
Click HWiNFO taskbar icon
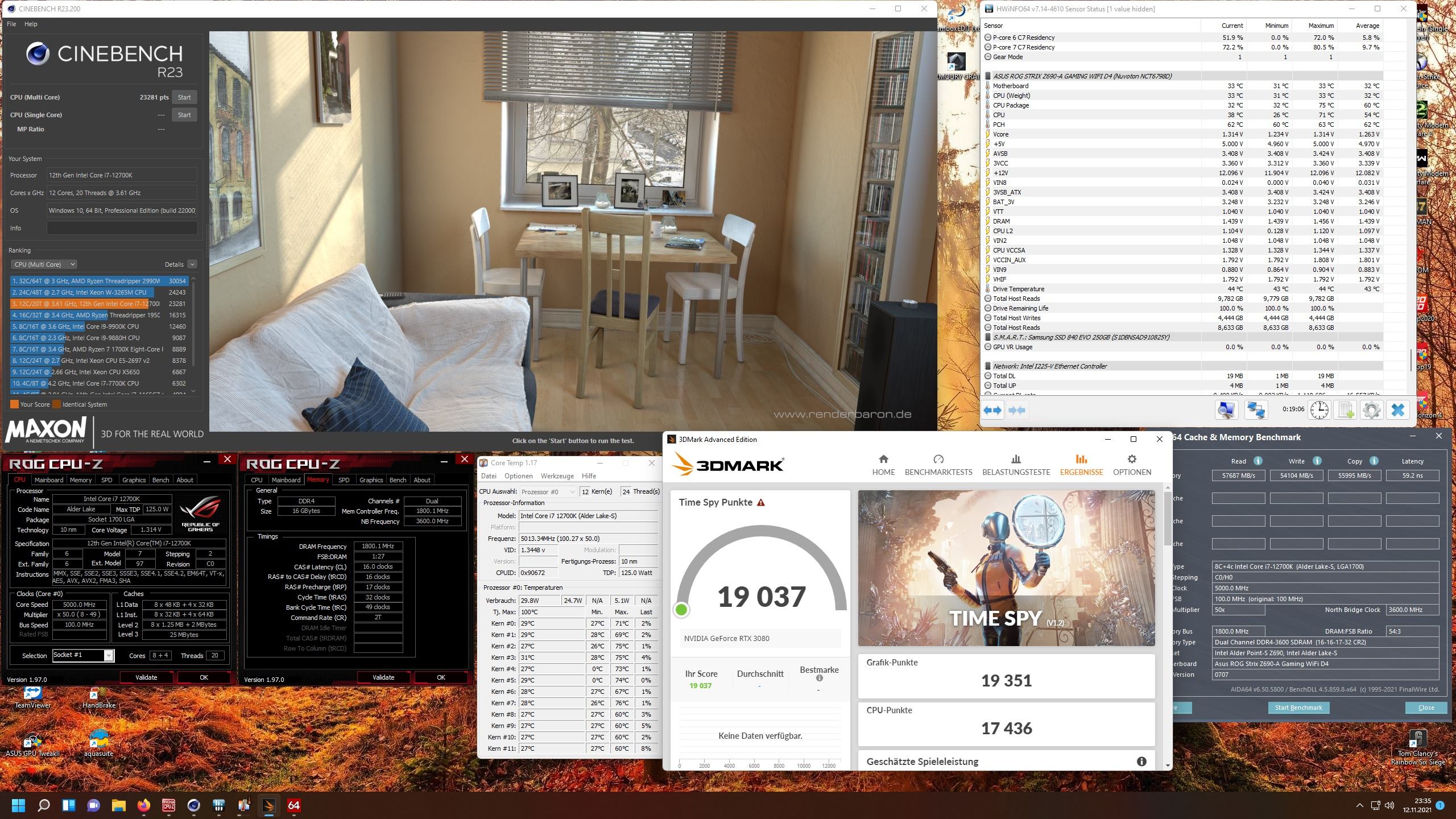pos(219,805)
